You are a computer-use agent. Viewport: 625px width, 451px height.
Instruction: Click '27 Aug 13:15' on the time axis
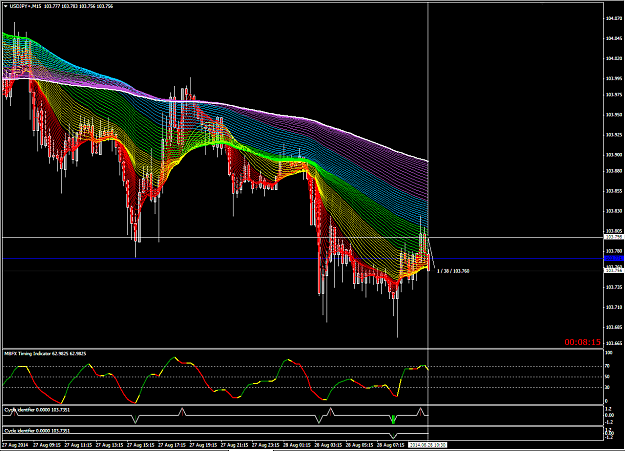(110, 445)
